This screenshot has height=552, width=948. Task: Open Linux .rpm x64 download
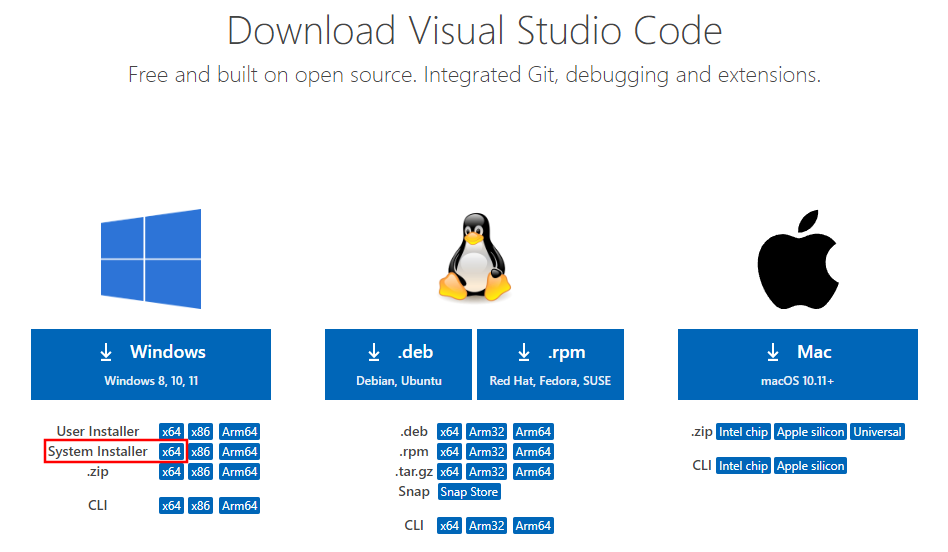[449, 452]
